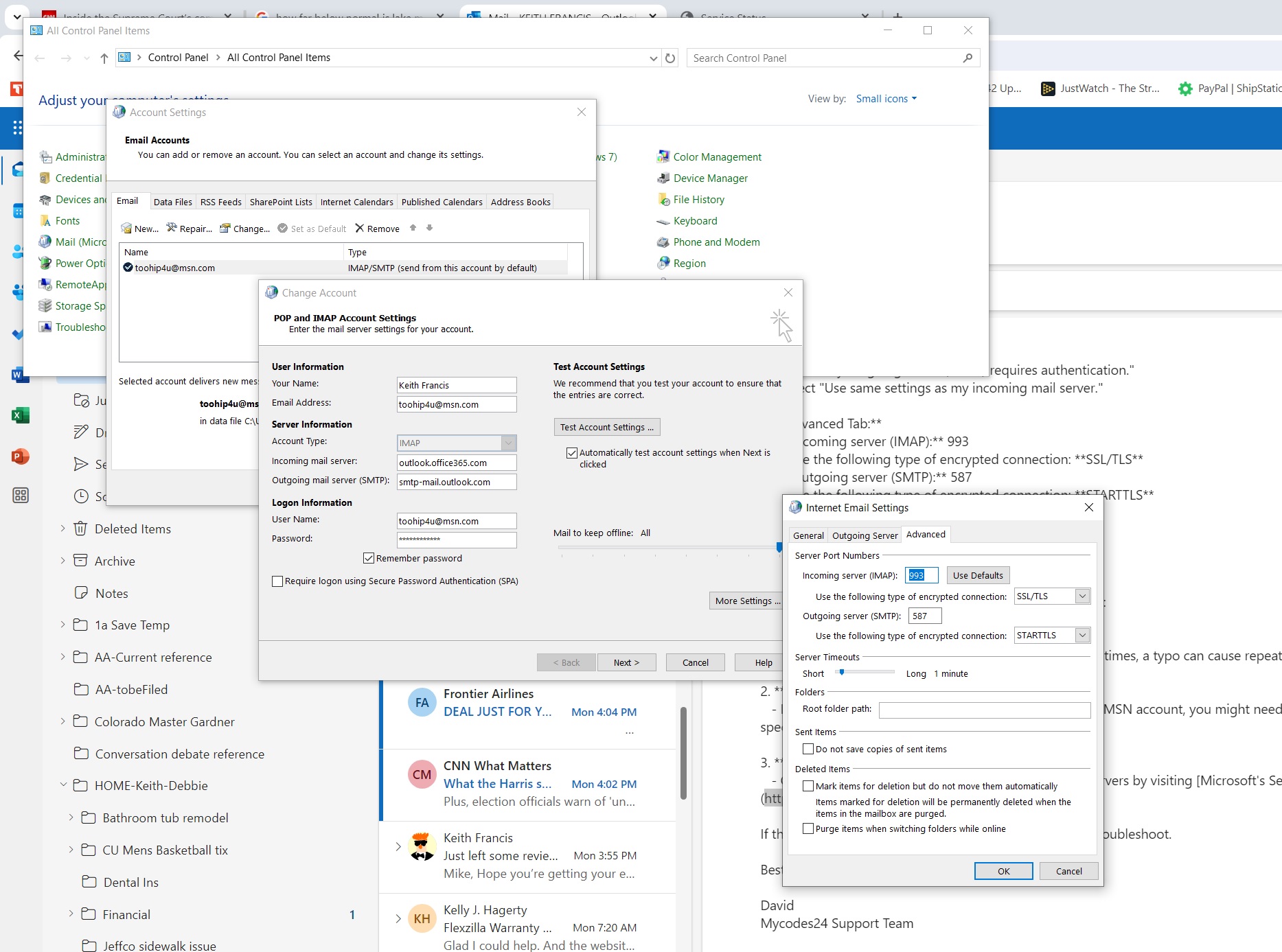Open the Internet Calendars tab
1282x952 pixels.
pyautogui.click(x=357, y=202)
